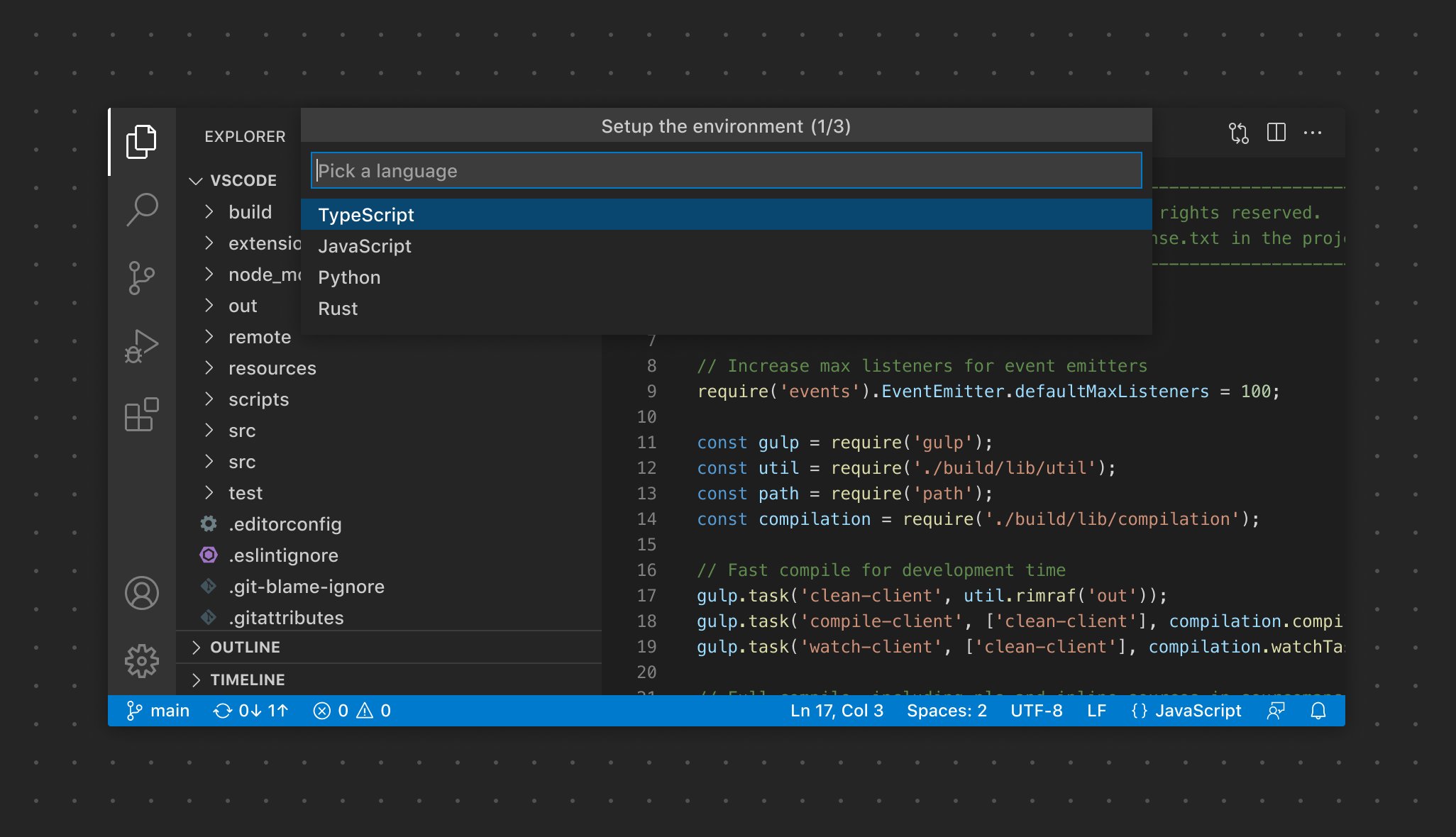This screenshot has width=1456, height=837.
Task: Open the Manage gear icon
Action: point(141,661)
